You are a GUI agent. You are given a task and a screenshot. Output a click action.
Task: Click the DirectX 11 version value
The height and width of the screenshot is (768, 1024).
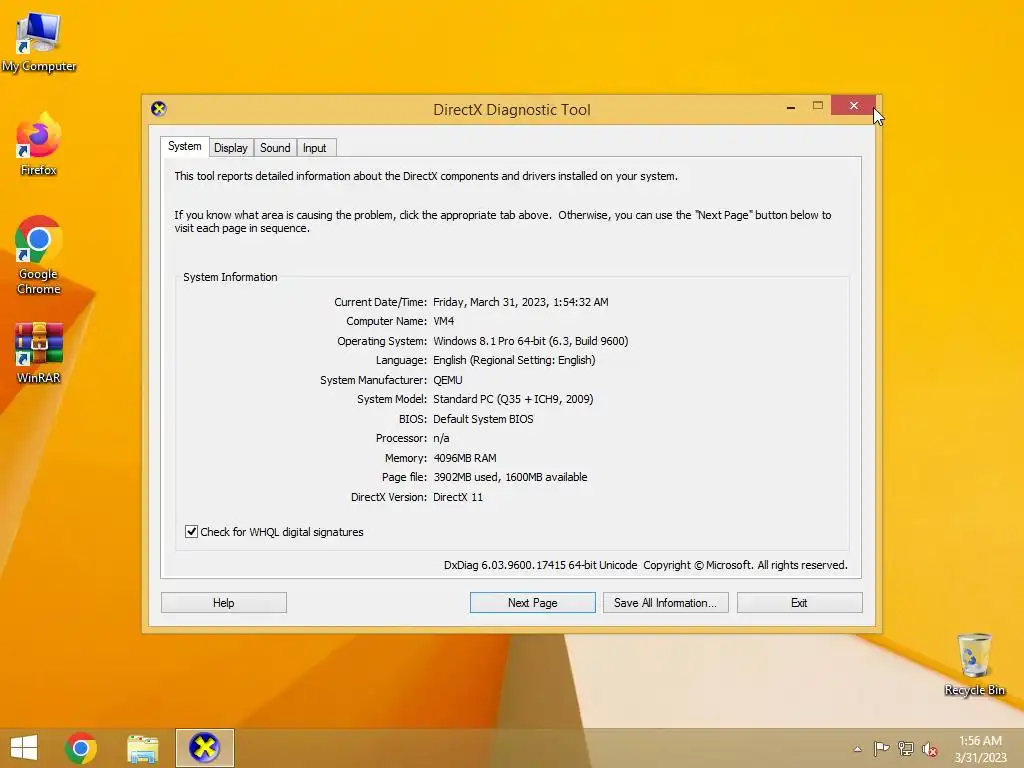pyautogui.click(x=458, y=497)
